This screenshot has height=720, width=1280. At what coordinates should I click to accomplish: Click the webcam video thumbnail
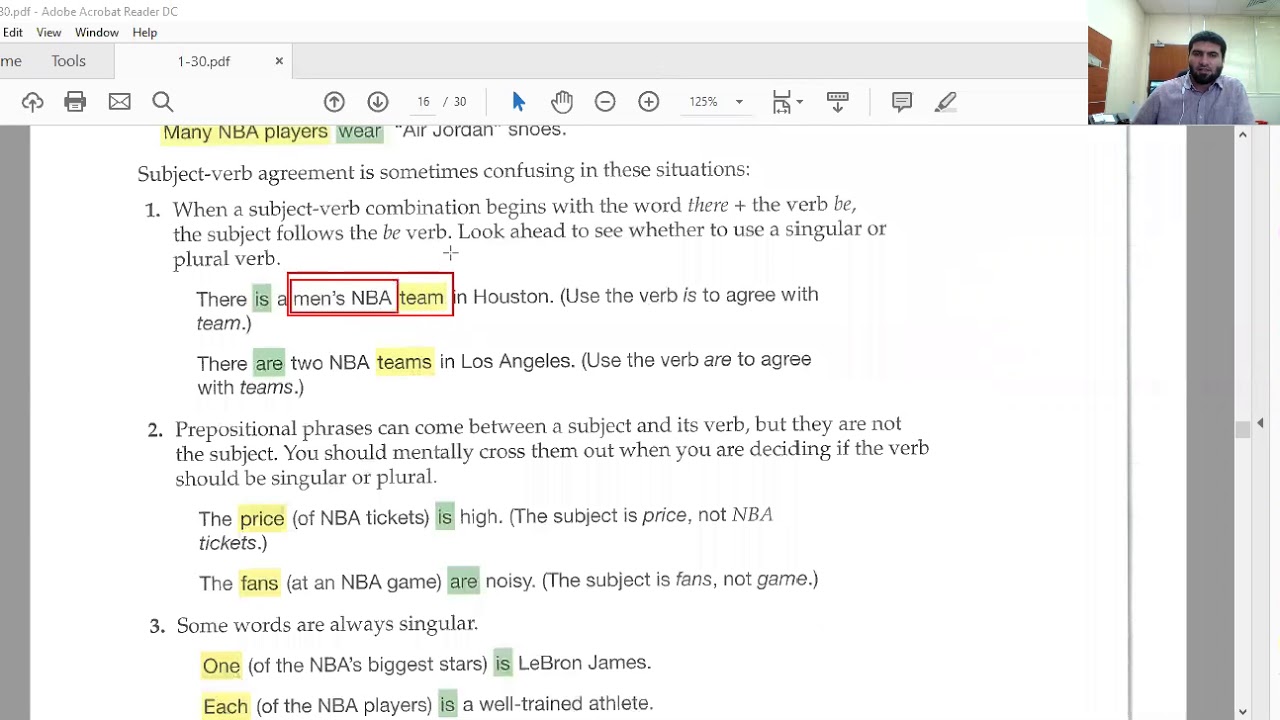point(1184,62)
